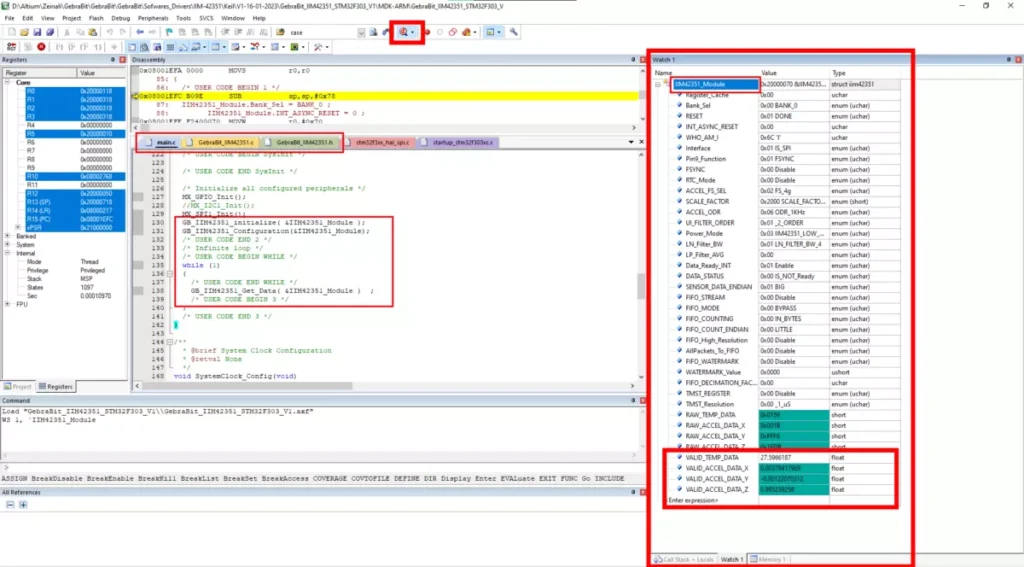1024x567 pixels.
Task: Expand the Banked registers group
Action: pyautogui.click(x=8, y=236)
